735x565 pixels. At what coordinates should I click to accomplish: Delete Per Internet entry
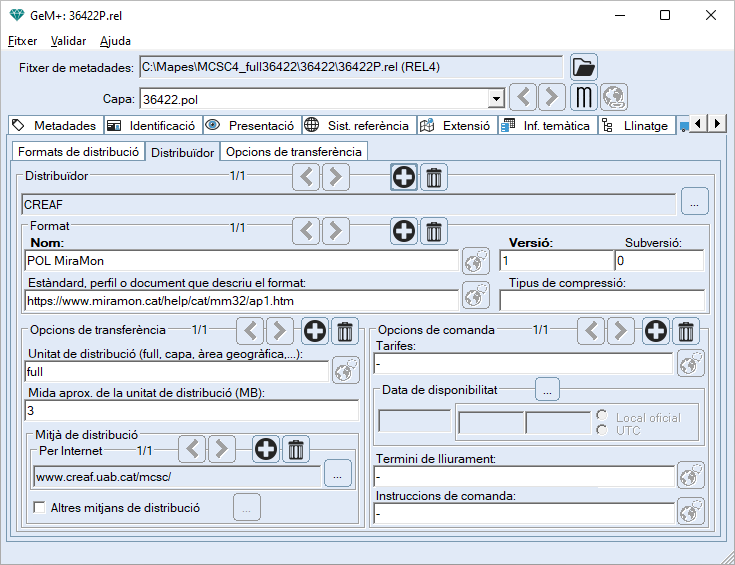(295, 449)
